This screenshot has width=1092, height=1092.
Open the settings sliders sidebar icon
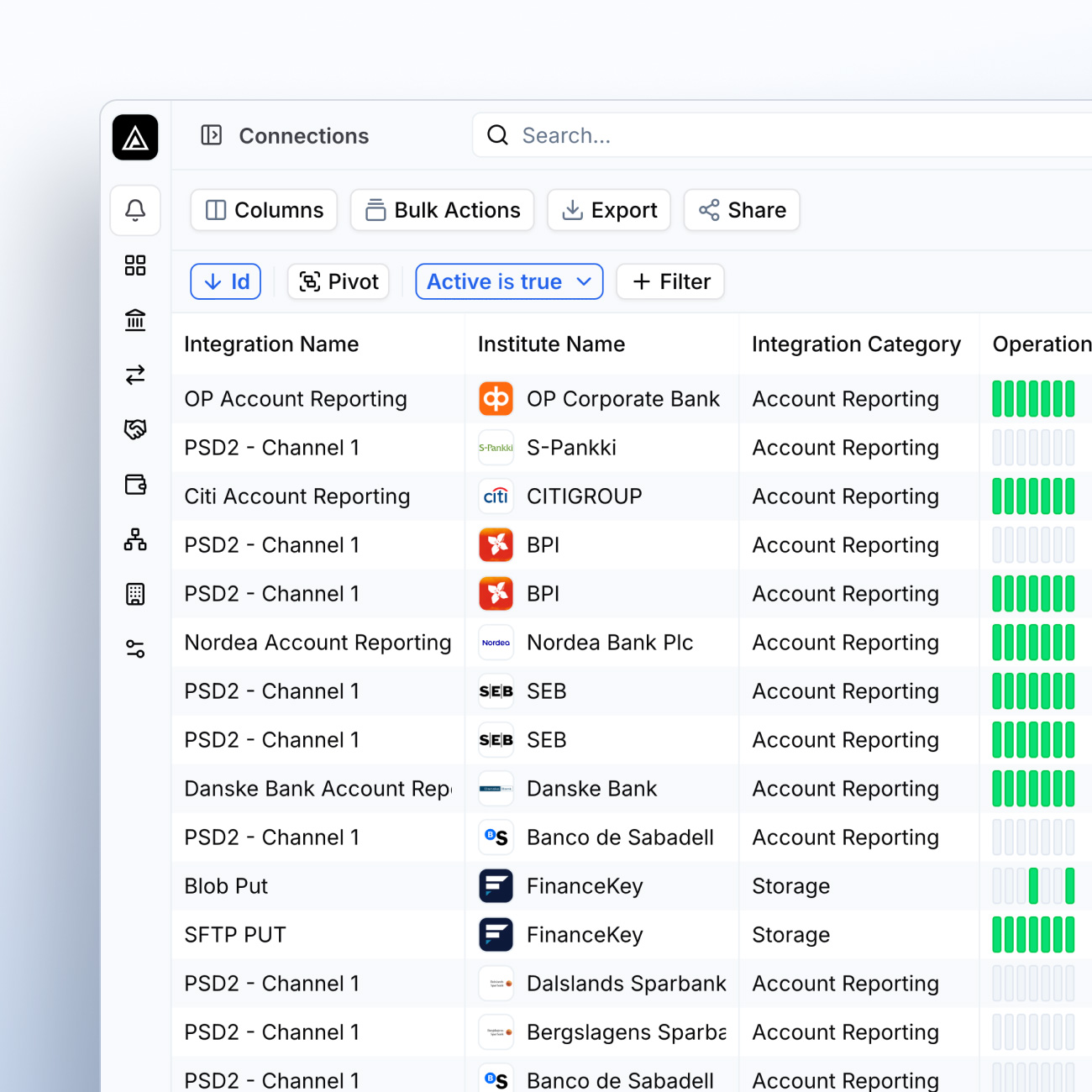click(x=135, y=648)
